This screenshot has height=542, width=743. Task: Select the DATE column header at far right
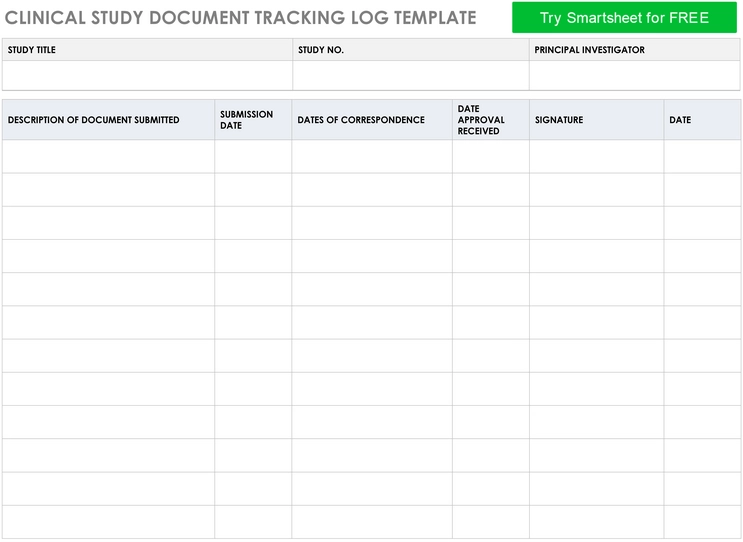(x=702, y=120)
